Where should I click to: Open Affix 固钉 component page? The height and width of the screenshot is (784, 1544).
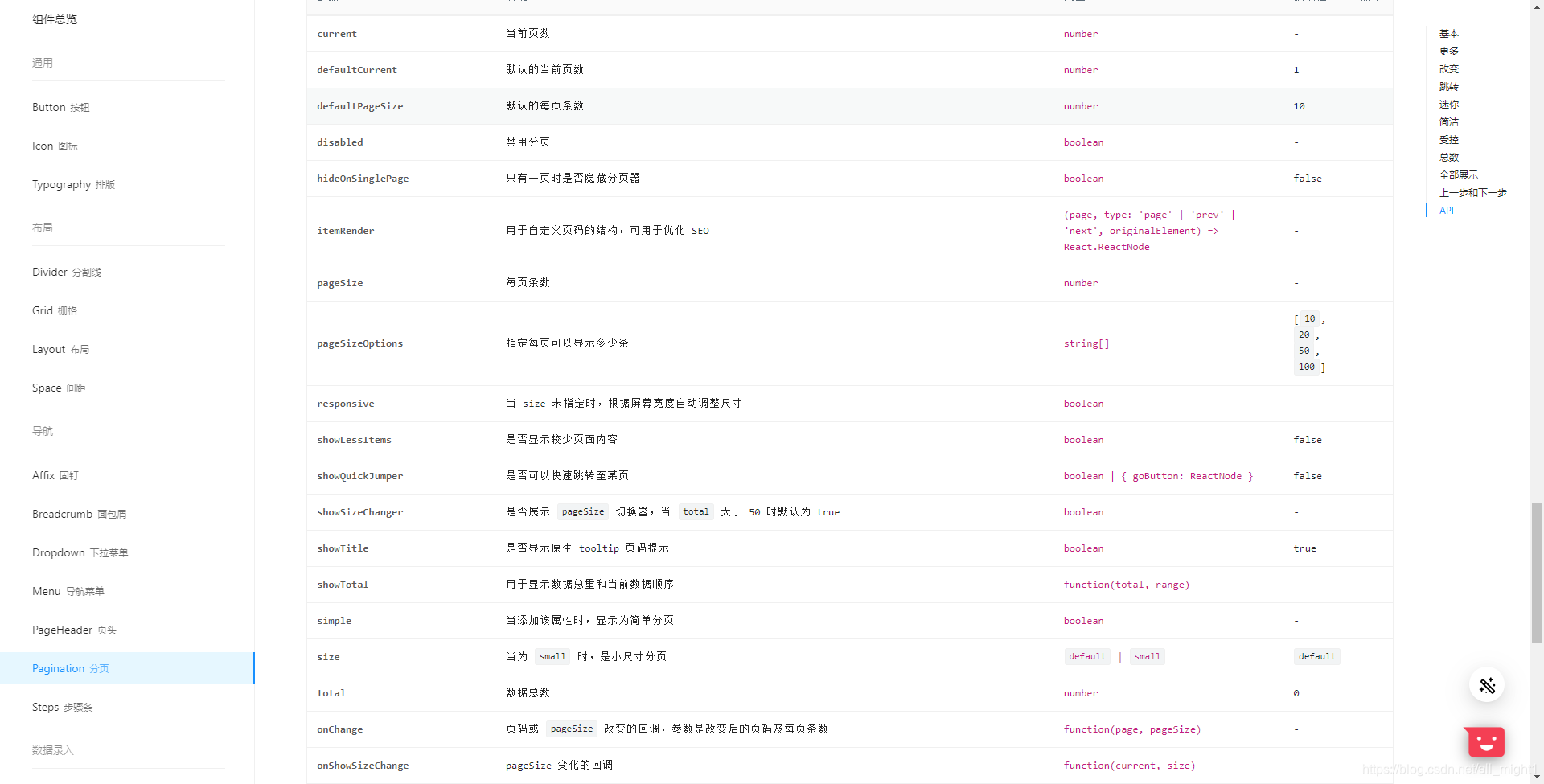55,475
